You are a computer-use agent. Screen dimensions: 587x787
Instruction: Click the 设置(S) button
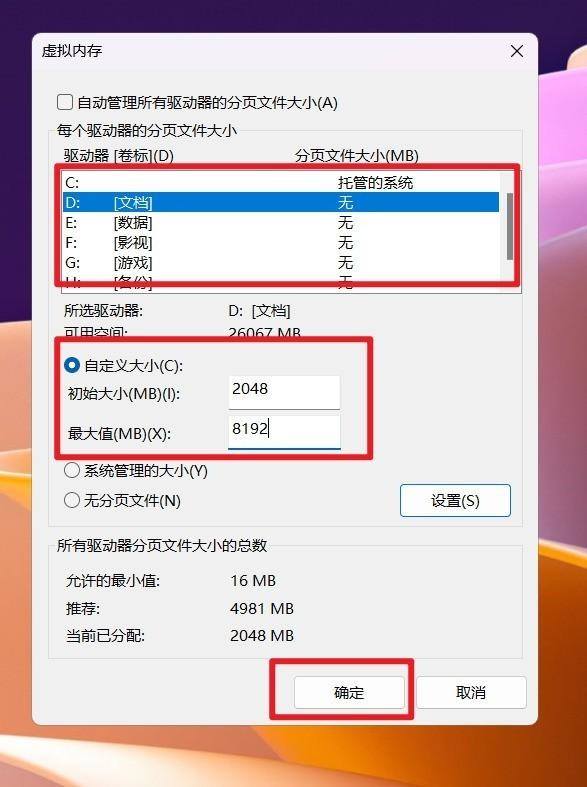pyautogui.click(x=455, y=500)
